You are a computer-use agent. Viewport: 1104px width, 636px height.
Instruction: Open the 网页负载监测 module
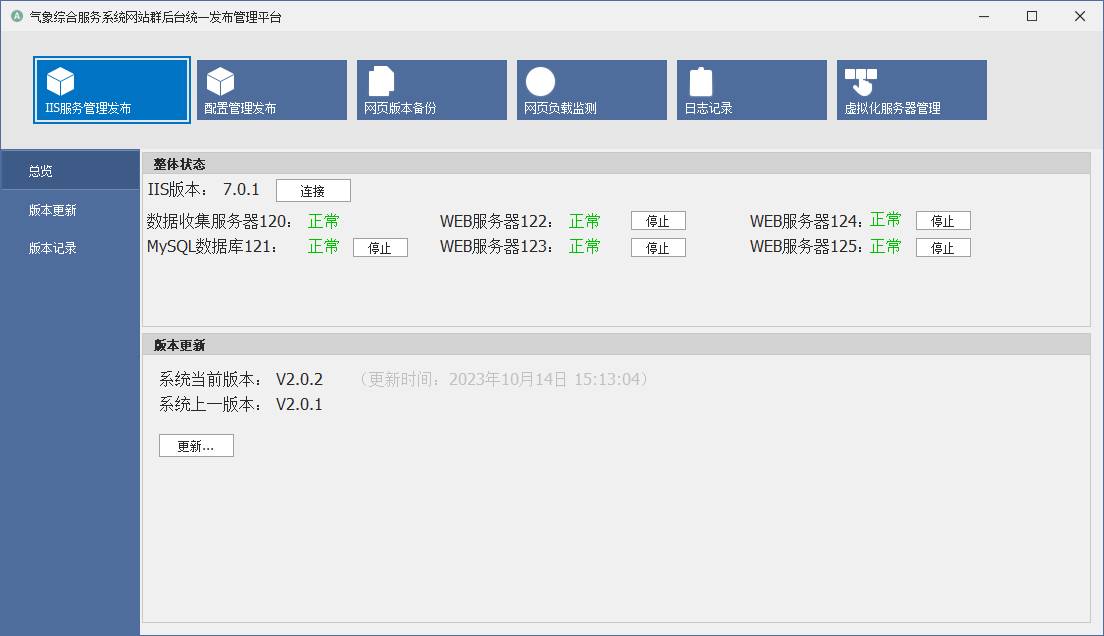click(x=591, y=90)
